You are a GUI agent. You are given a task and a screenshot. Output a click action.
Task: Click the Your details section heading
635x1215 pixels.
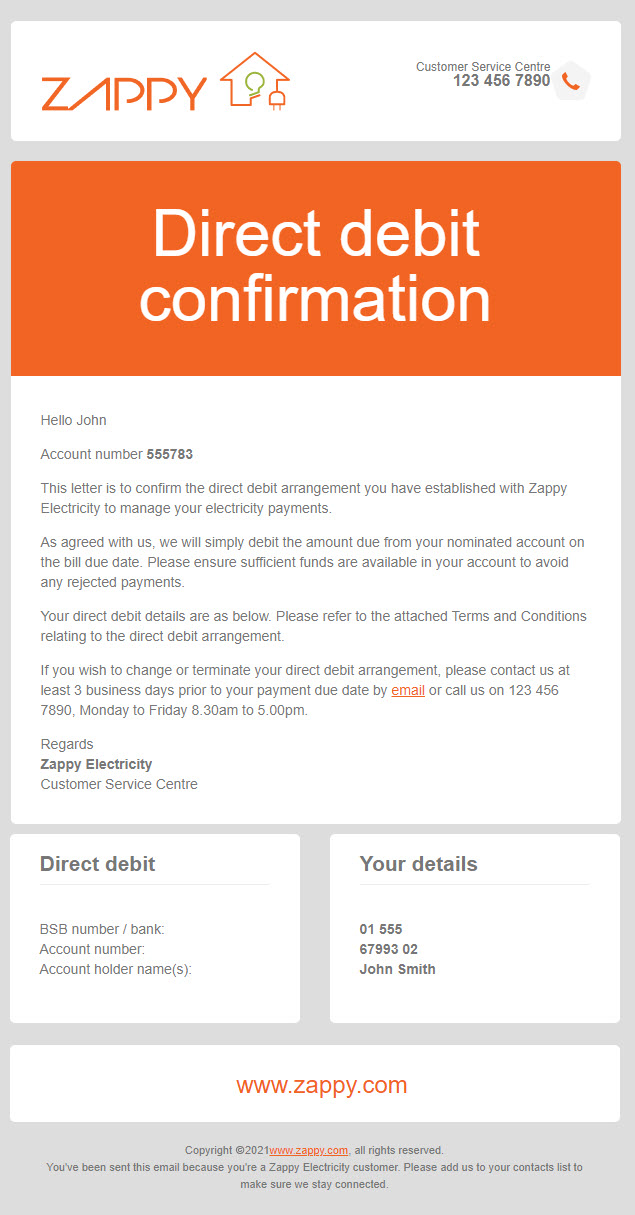click(419, 864)
